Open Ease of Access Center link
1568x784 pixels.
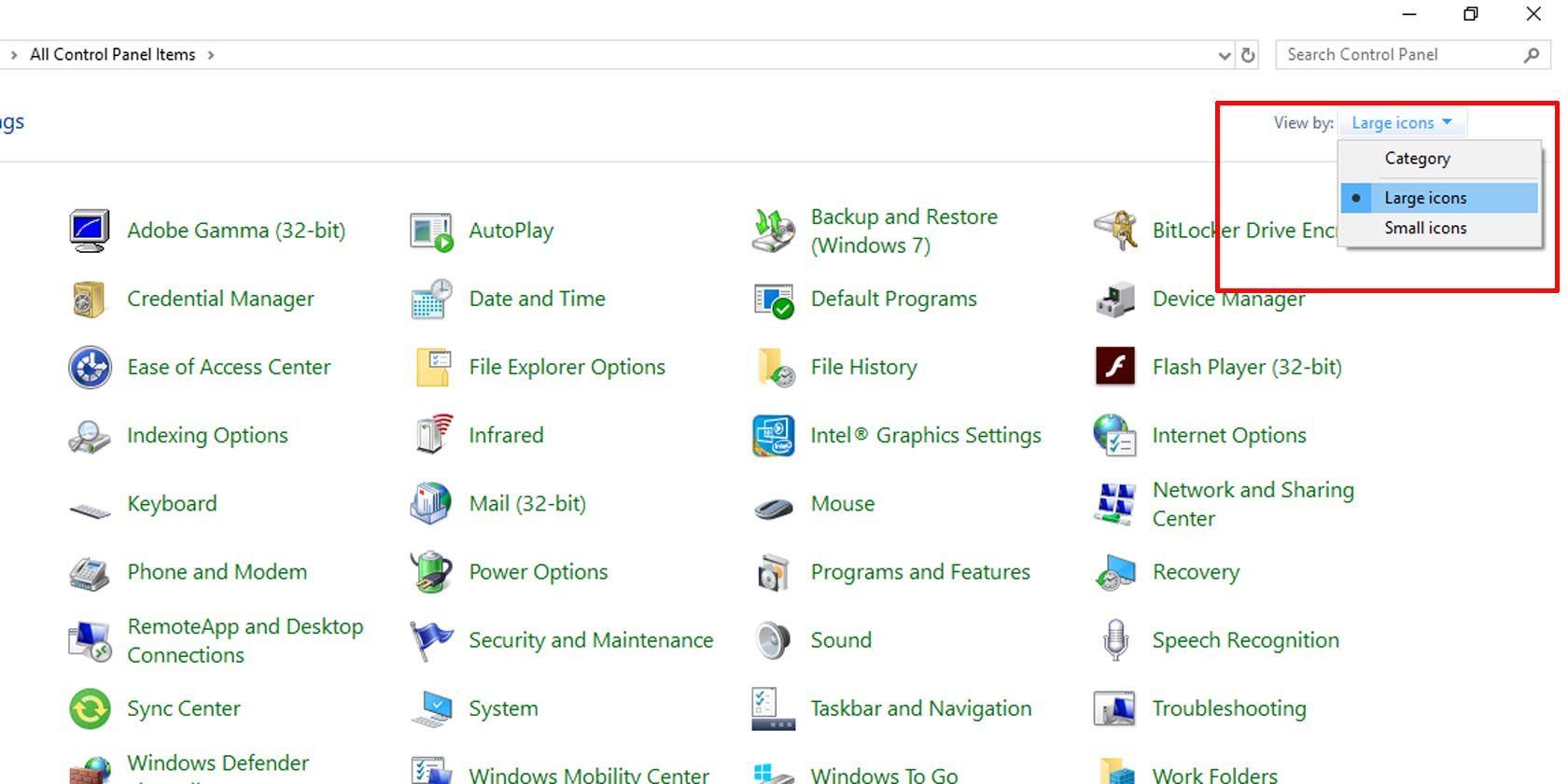click(x=229, y=367)
